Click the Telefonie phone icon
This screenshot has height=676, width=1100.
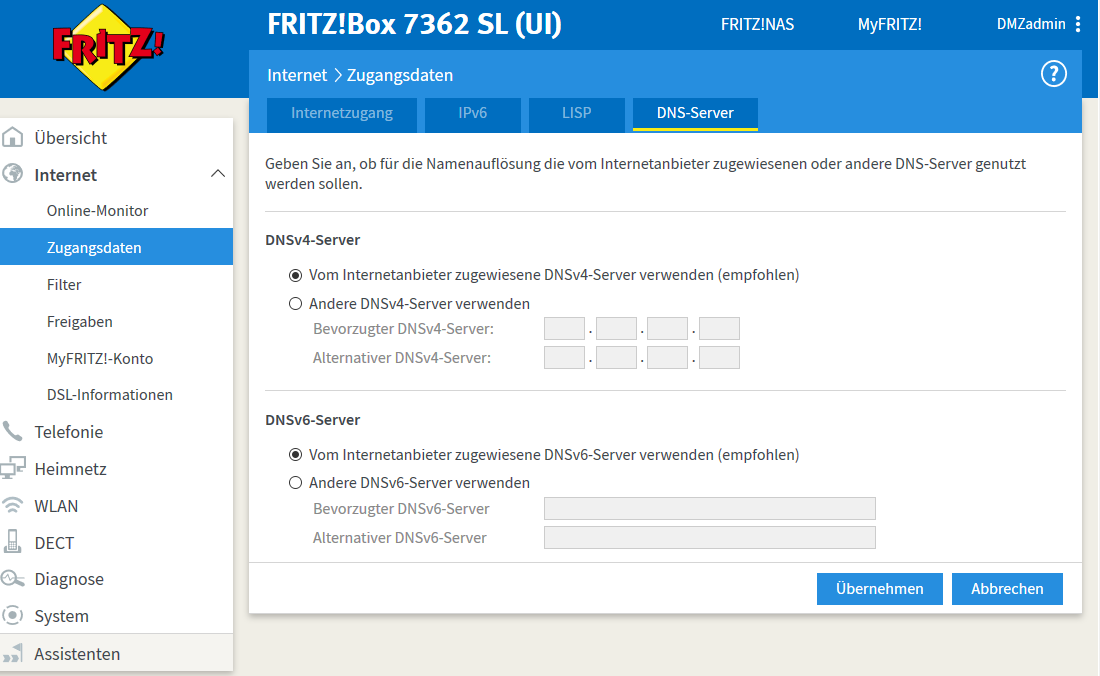(x=13, y=431)
